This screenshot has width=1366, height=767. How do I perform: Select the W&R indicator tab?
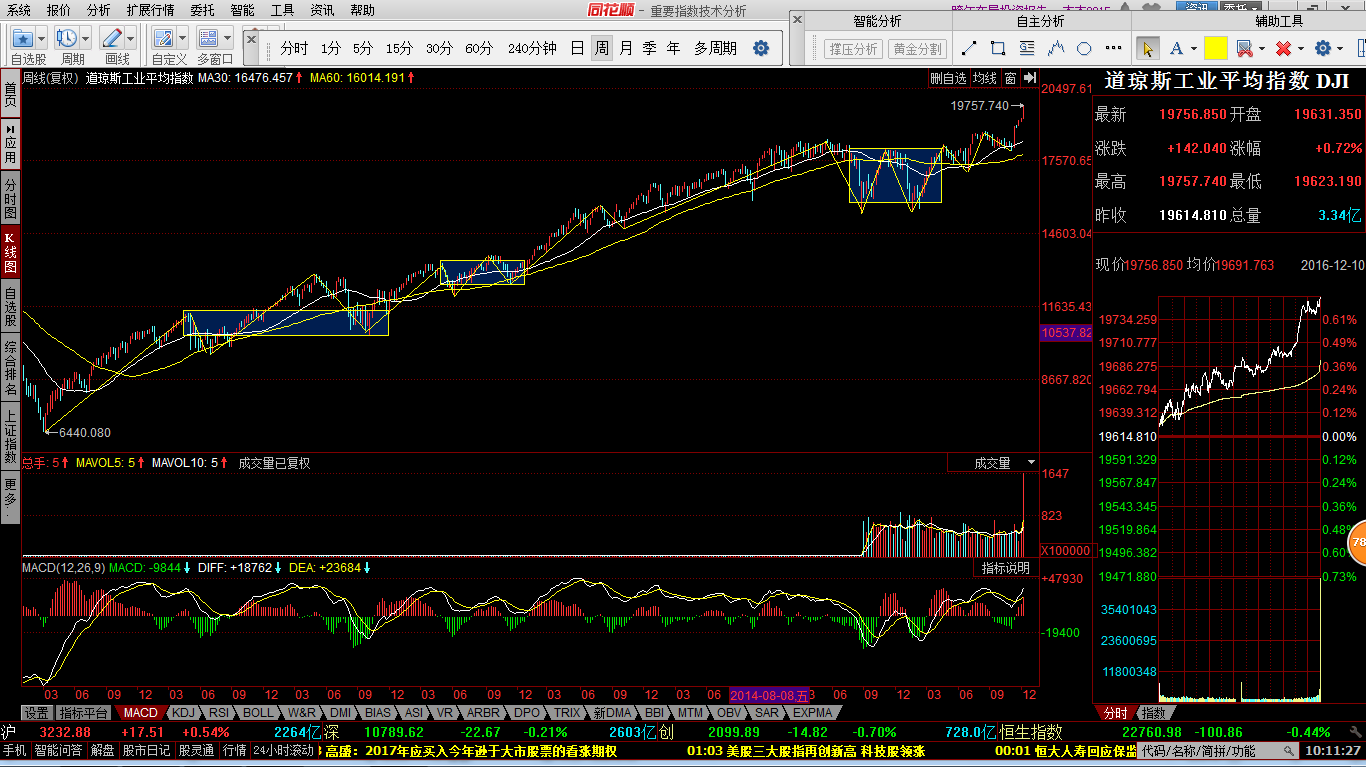(301, 713)
